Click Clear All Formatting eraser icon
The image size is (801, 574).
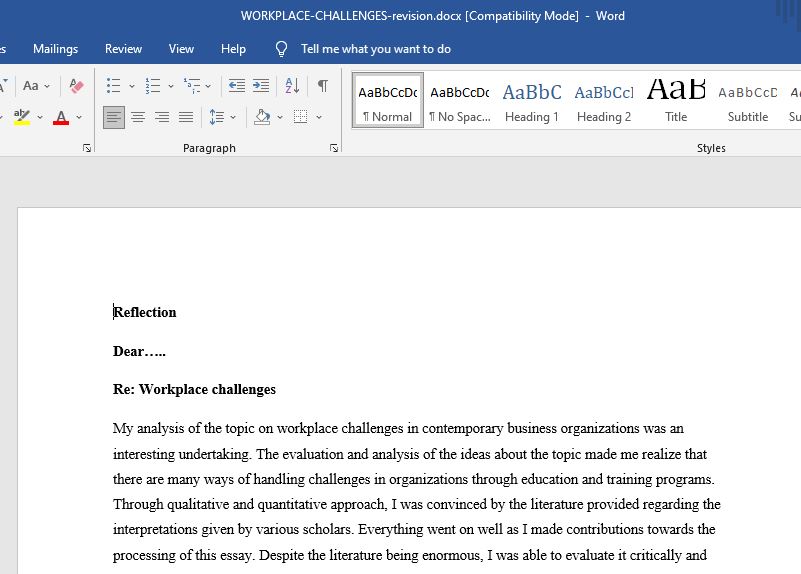click(76, 86)
